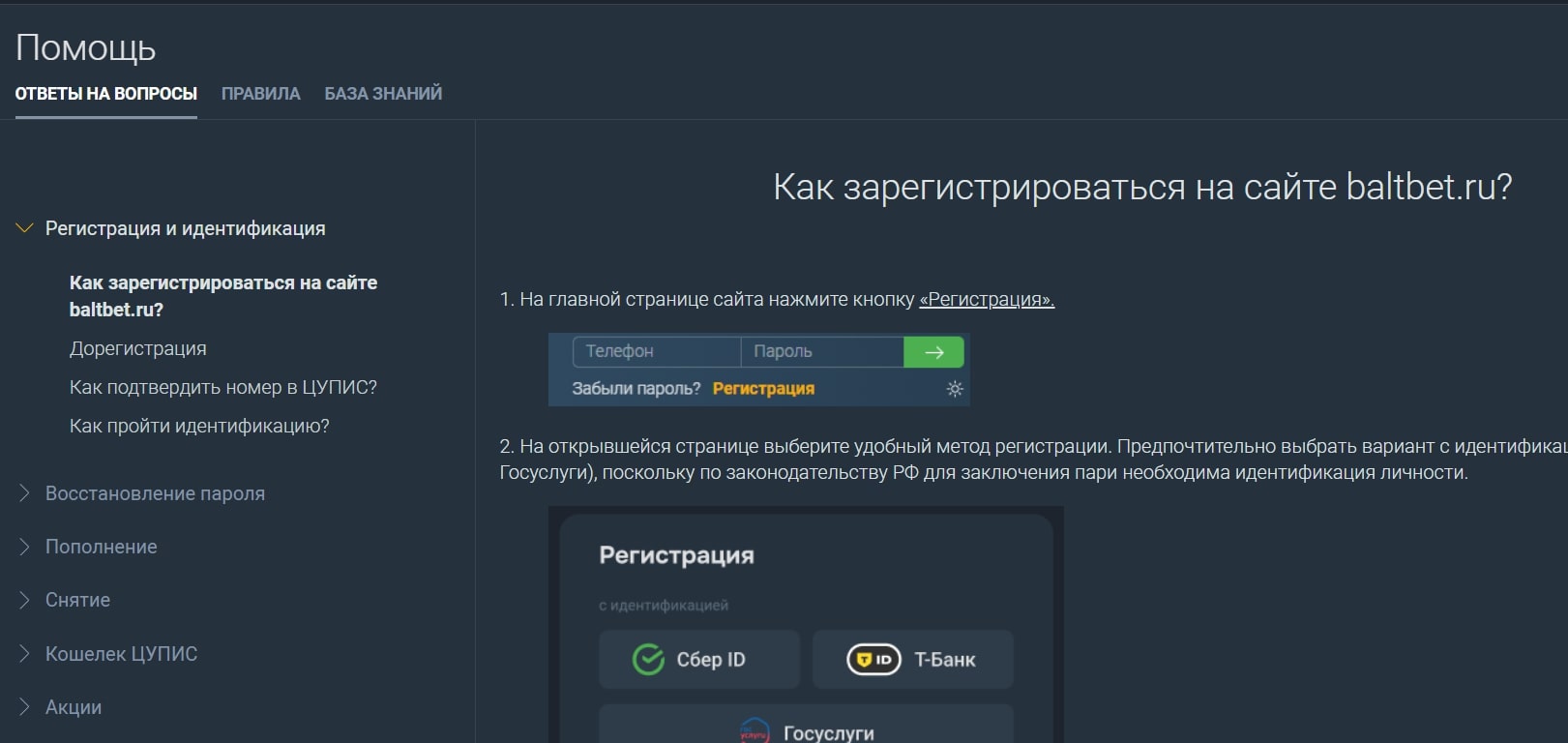This screenshot has width=1568, height=743.
Task: Click the 'с идентификацией' caption in image
Action: tap(664, 606)
